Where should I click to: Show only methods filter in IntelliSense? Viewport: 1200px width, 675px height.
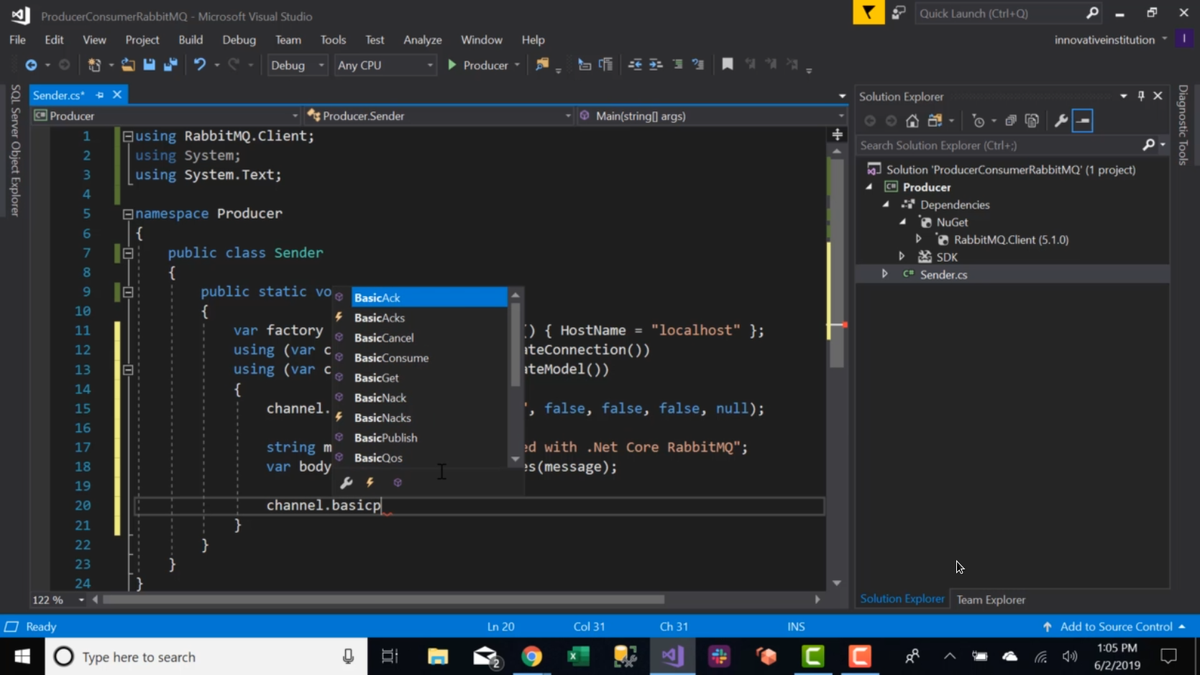pyautogui.click(x=398, y=483)
